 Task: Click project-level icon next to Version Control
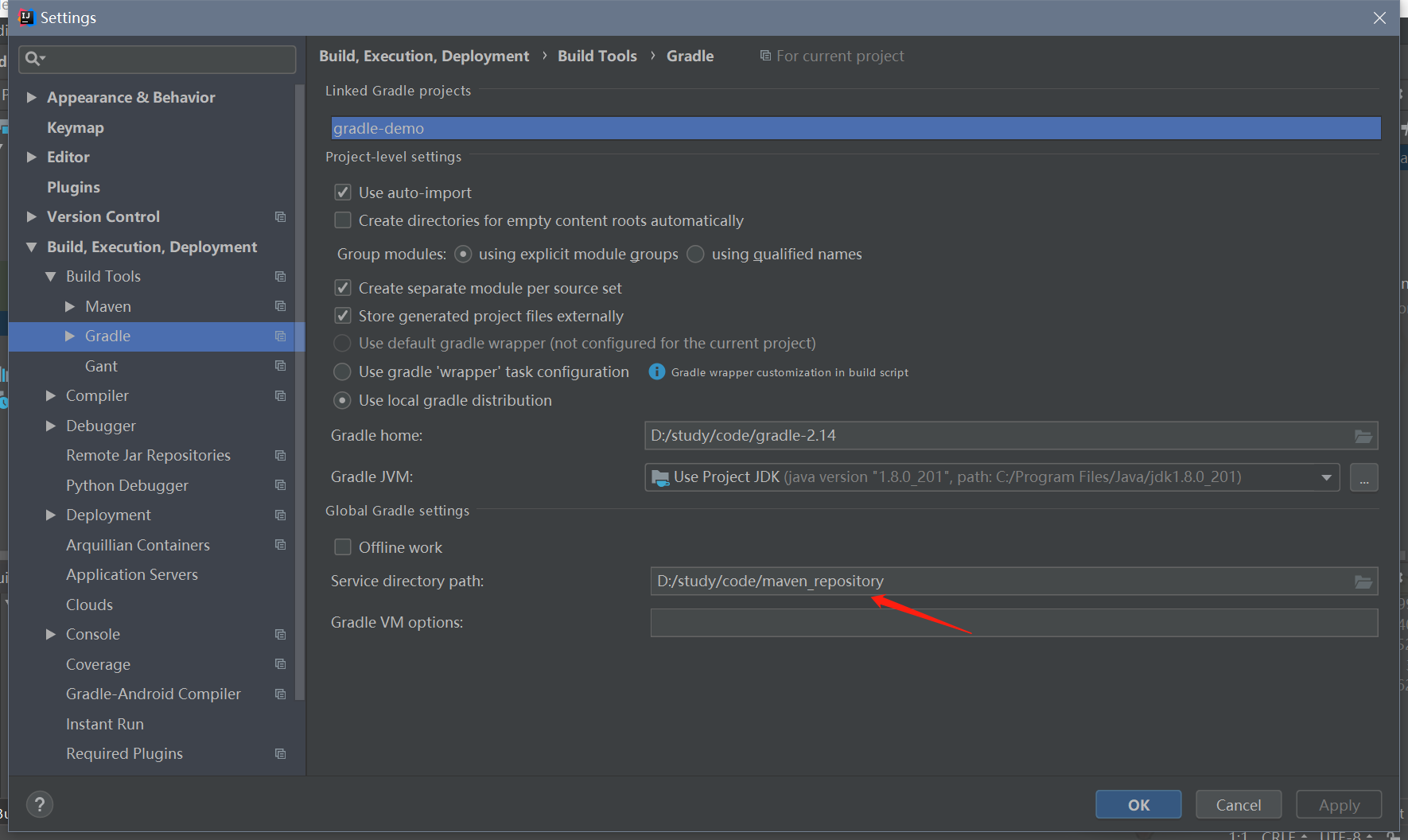[280, 216]
